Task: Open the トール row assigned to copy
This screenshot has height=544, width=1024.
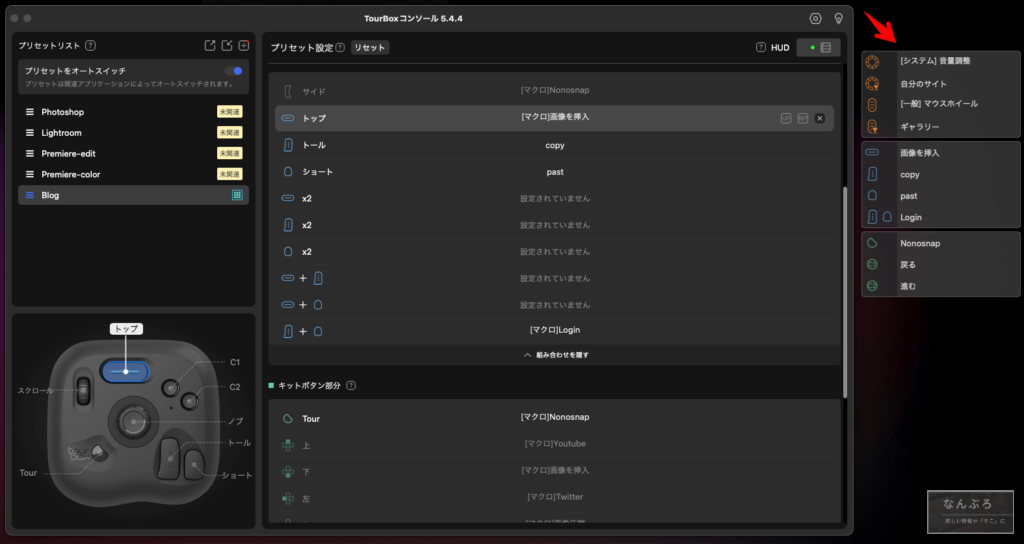Action: tap(555, 145)
